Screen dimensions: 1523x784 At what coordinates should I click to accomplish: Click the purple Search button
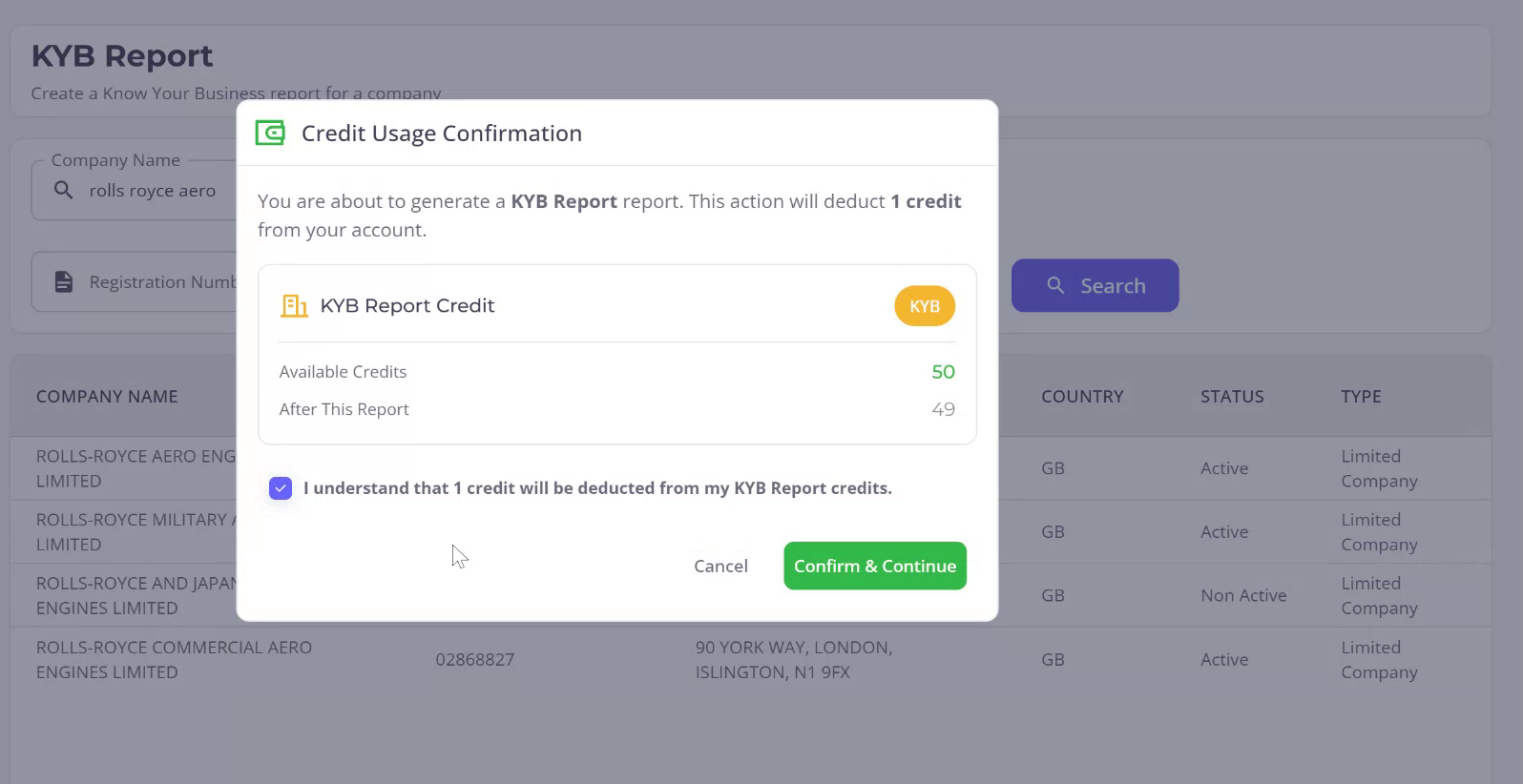click(1095, 285)
